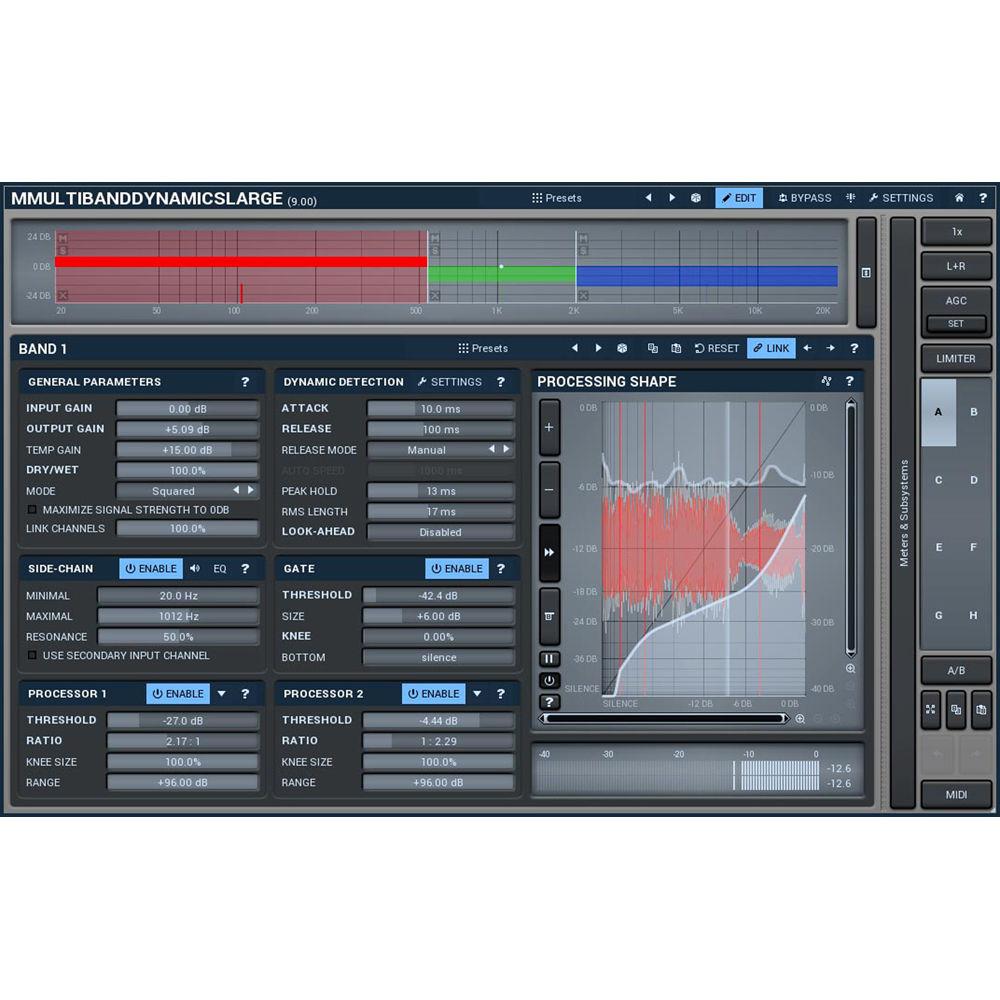The height and width of the screenshot is (1000, 1000).
Task: Click the paste settings icon on Band 1 toolbar
Action: (x=676, y=348)
